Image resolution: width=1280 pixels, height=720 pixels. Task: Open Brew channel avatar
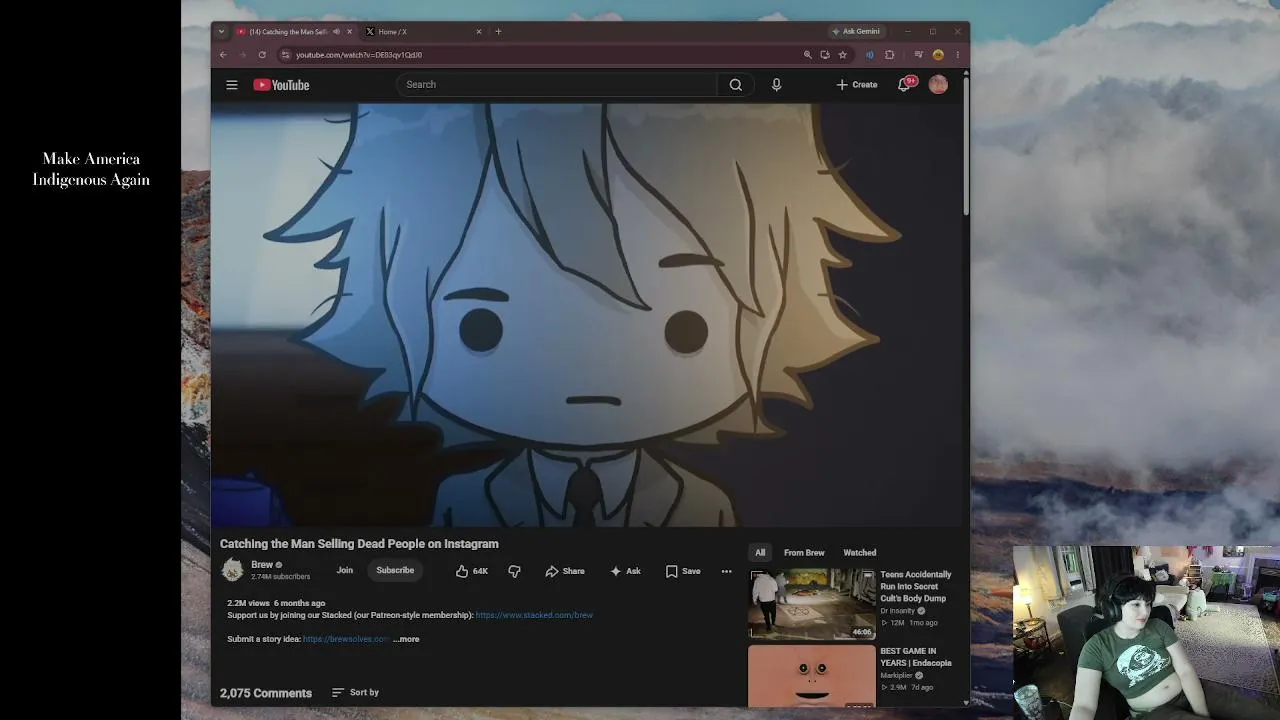pos(233,570)
